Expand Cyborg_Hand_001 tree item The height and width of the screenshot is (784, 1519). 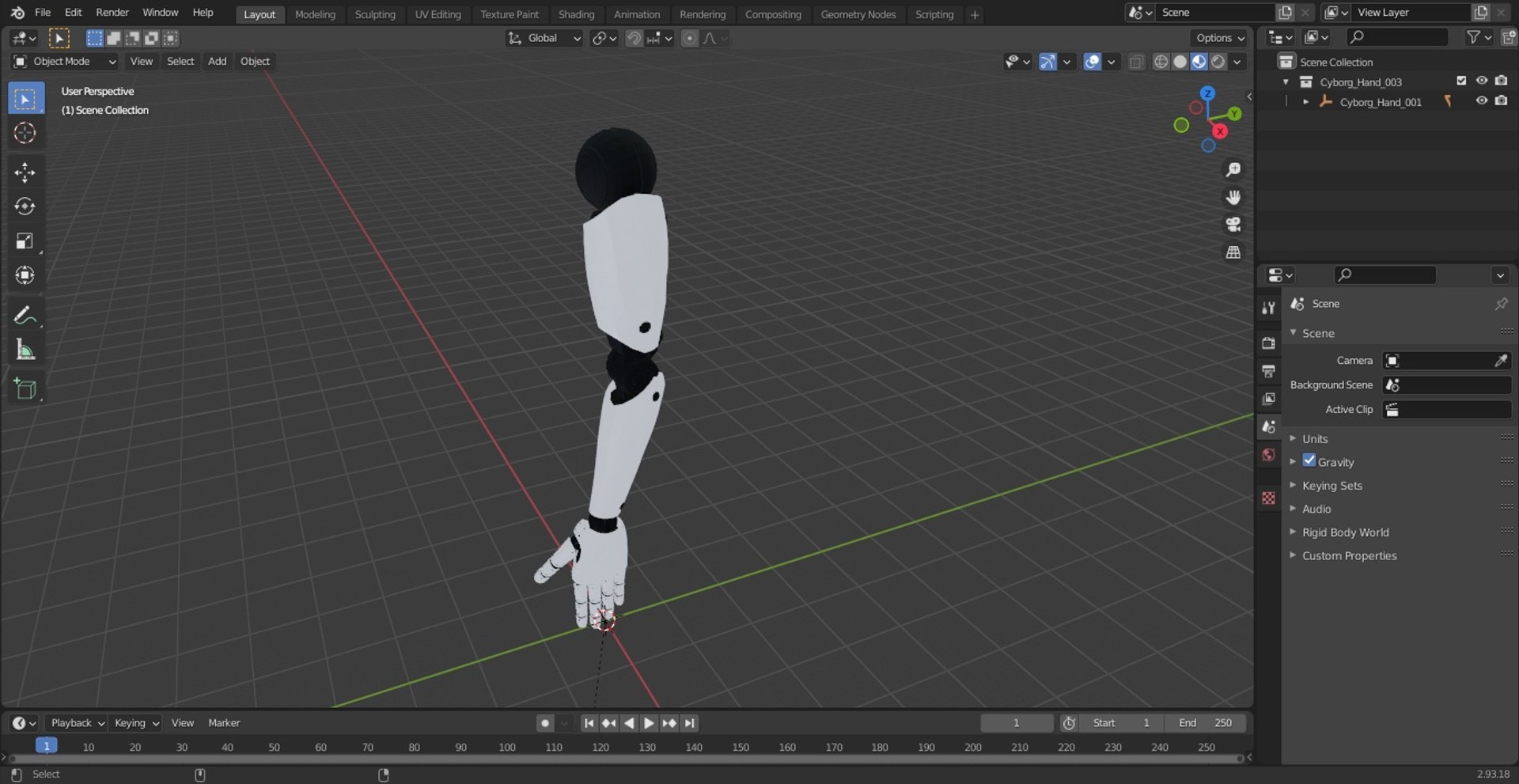coord(1305,102)
